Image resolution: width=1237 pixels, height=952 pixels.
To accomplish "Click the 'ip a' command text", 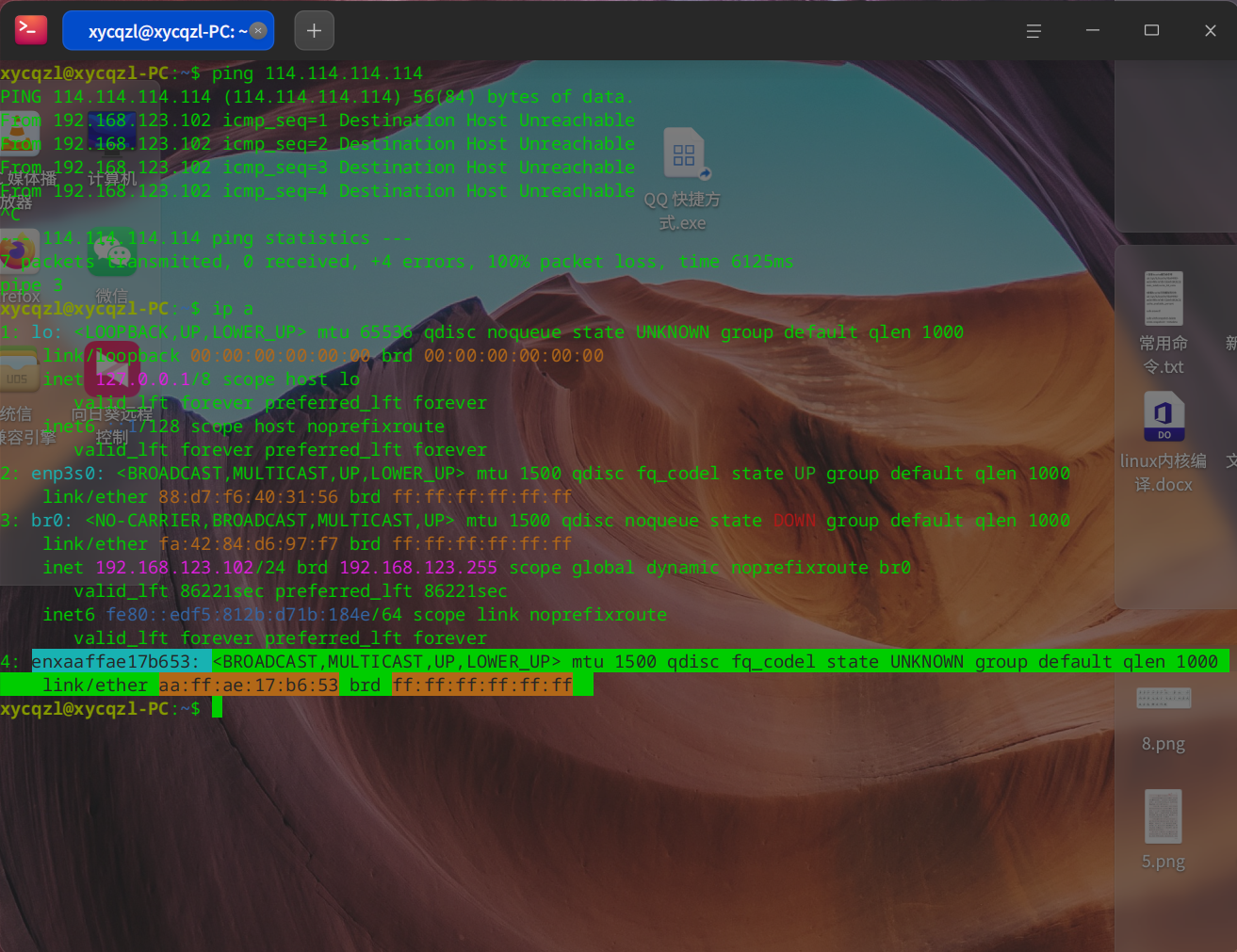I will (x=233, y=309).
